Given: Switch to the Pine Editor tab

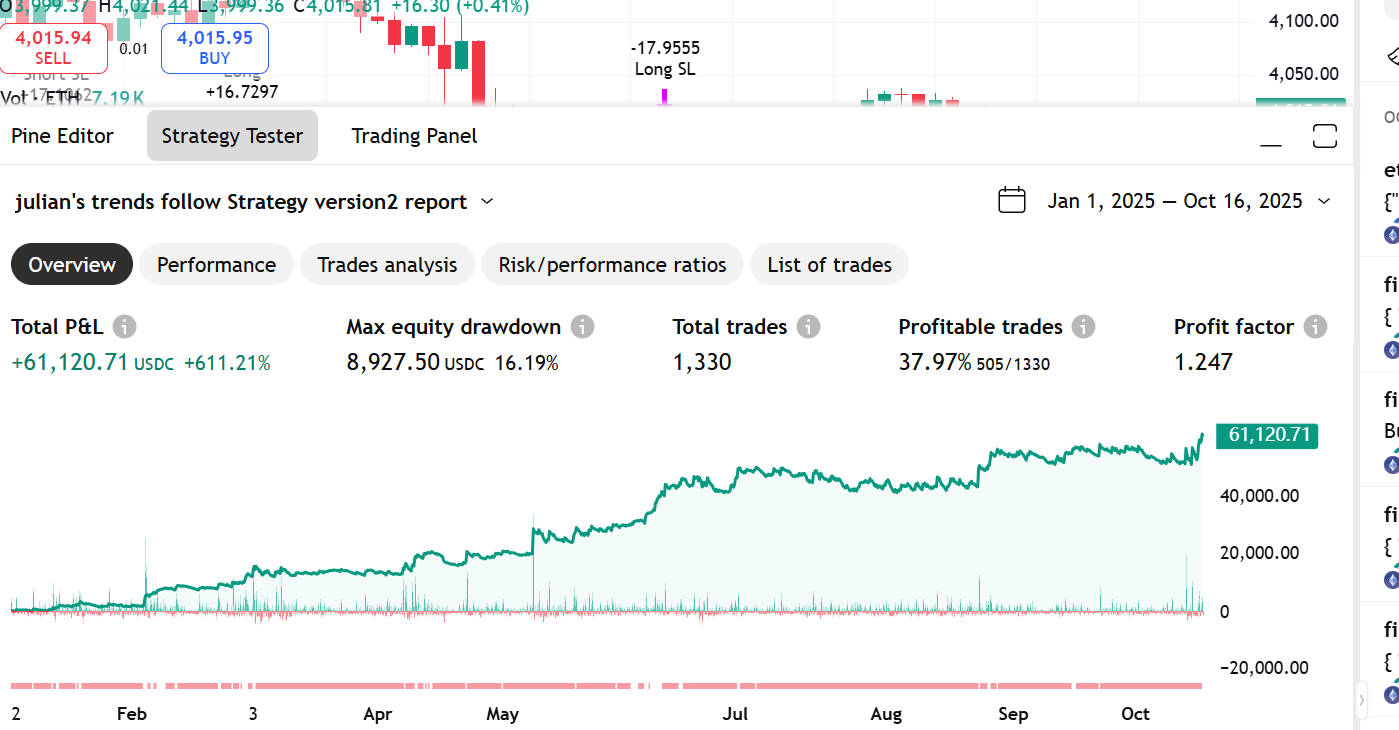Looking at the screenshot, I should click(62, 136).
